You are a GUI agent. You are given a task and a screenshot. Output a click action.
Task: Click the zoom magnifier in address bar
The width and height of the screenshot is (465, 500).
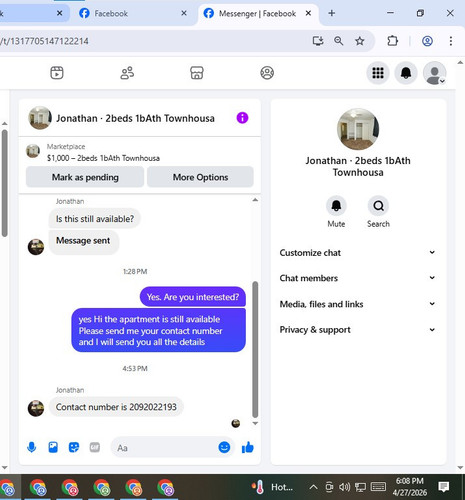338,41
